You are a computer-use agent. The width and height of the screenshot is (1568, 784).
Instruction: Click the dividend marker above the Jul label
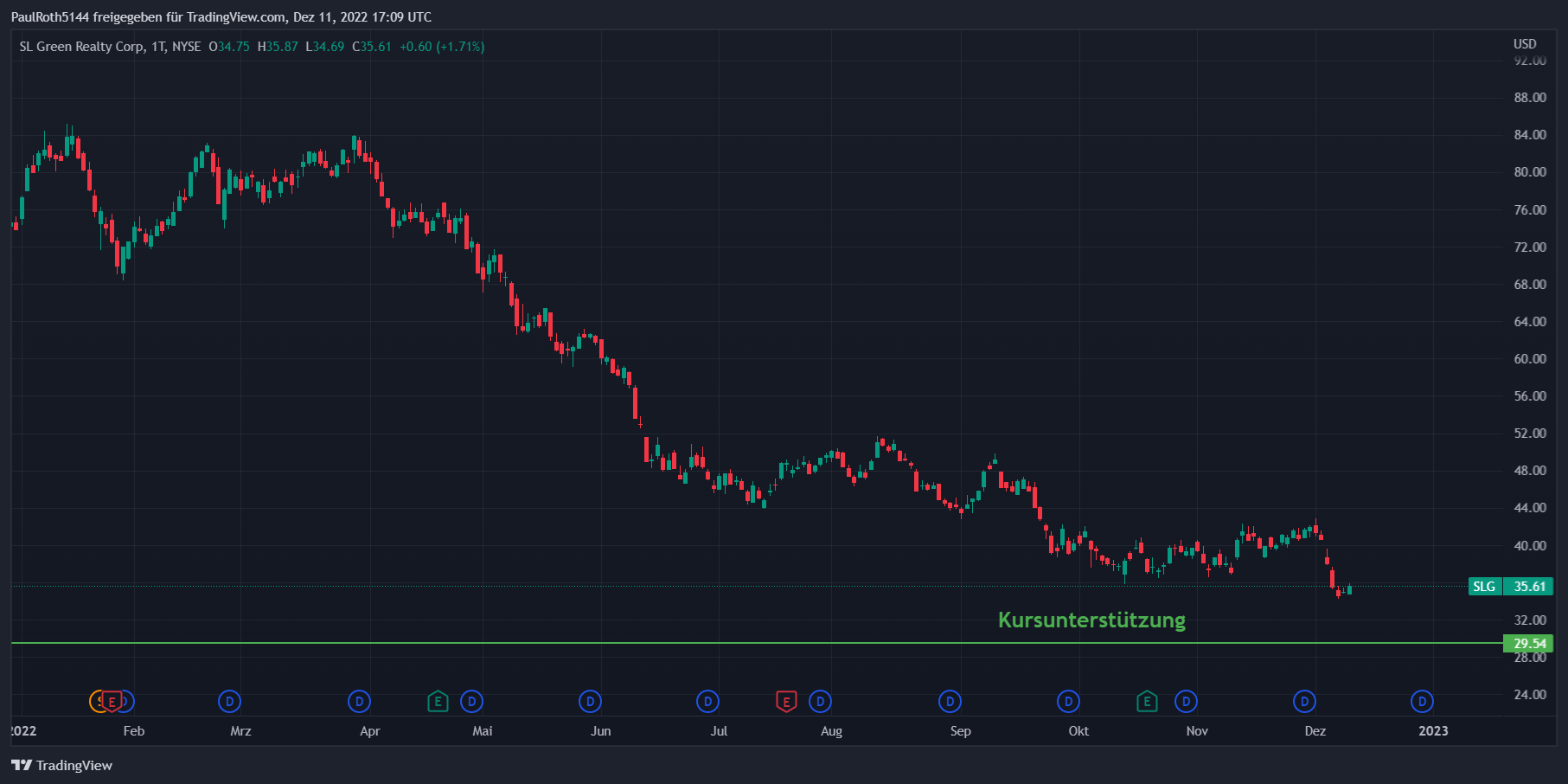[707, 701]
